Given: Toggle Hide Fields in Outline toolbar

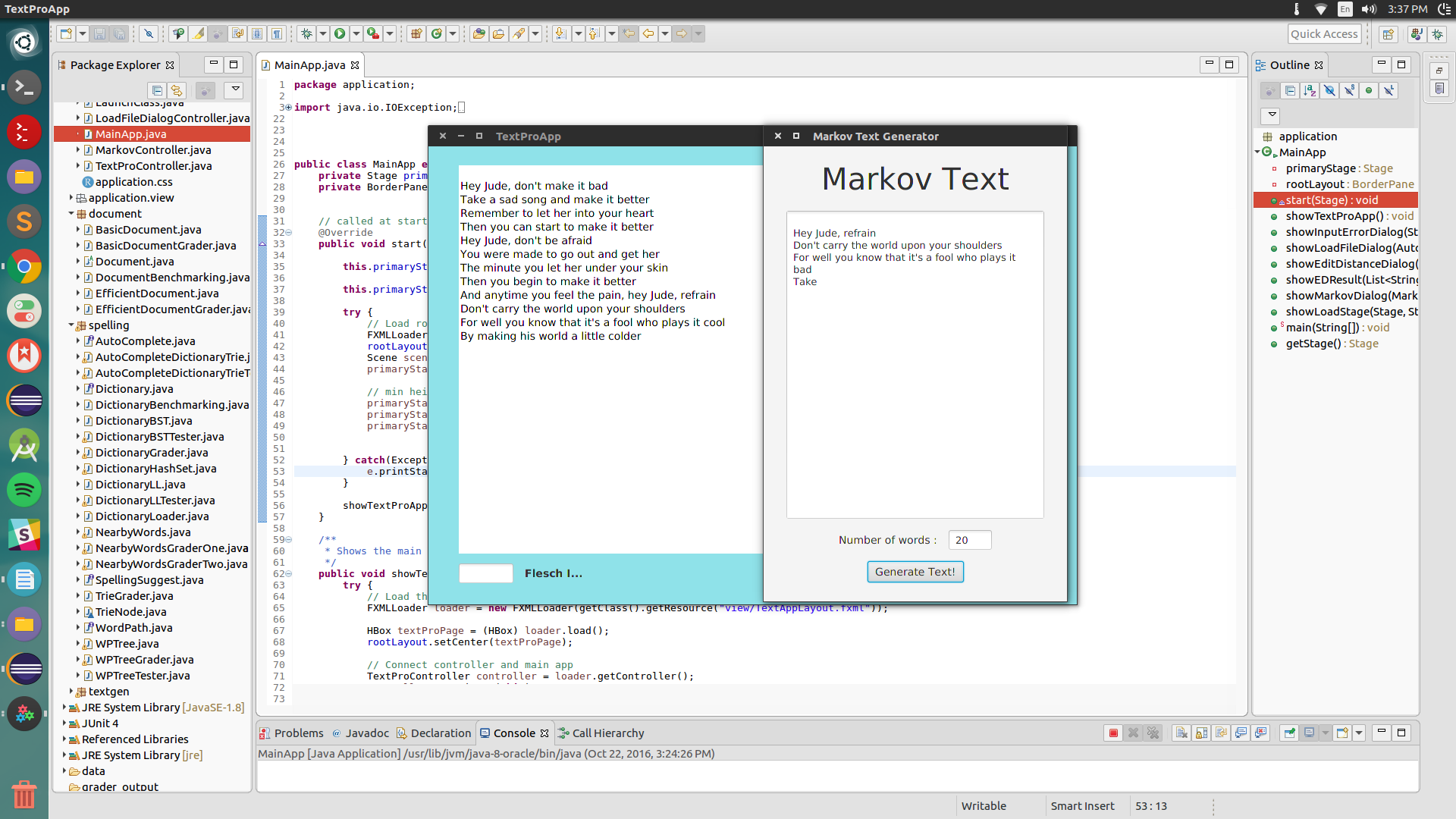Looking at the screenshot, I should click(1329, 90).
